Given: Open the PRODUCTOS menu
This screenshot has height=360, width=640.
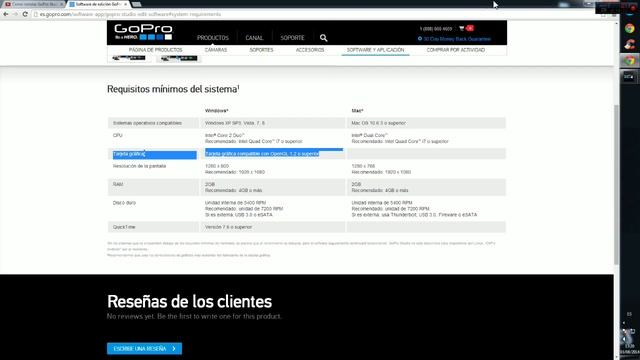Looking at the screenshot, I should click(x=213, y=38).
